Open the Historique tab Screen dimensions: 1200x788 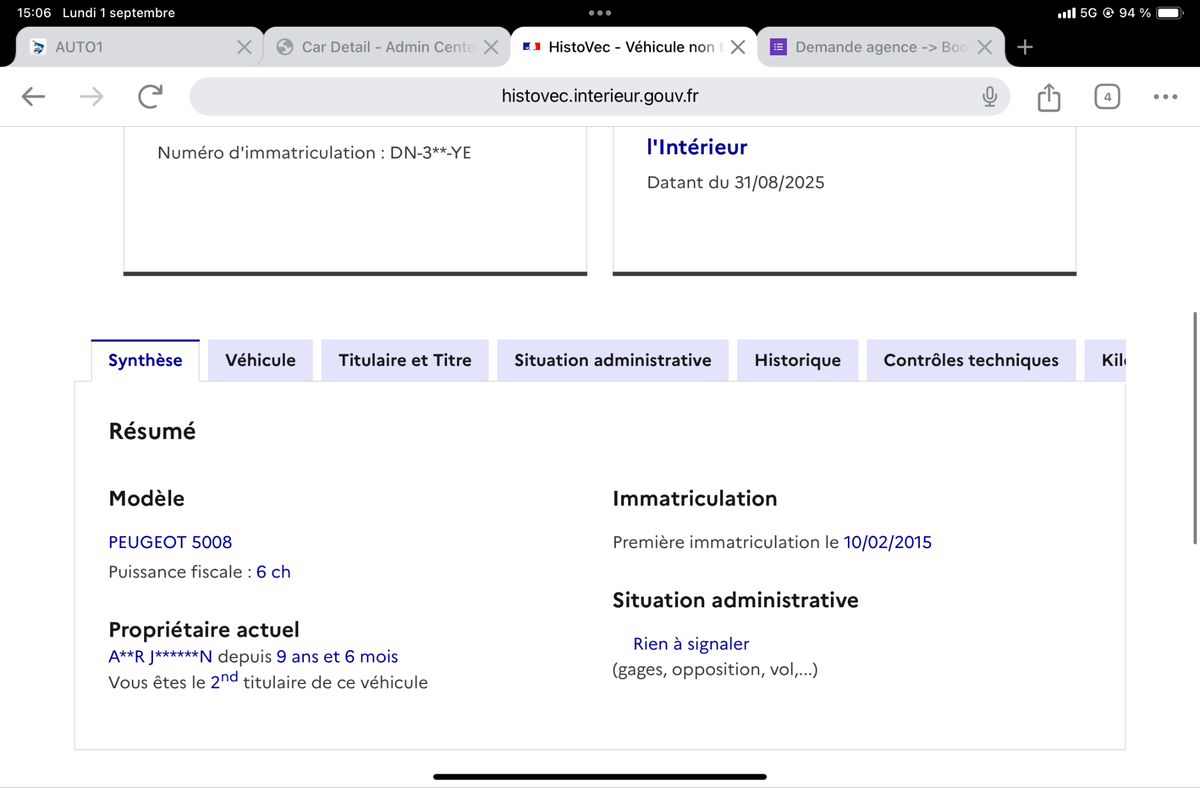pos(798,360)
